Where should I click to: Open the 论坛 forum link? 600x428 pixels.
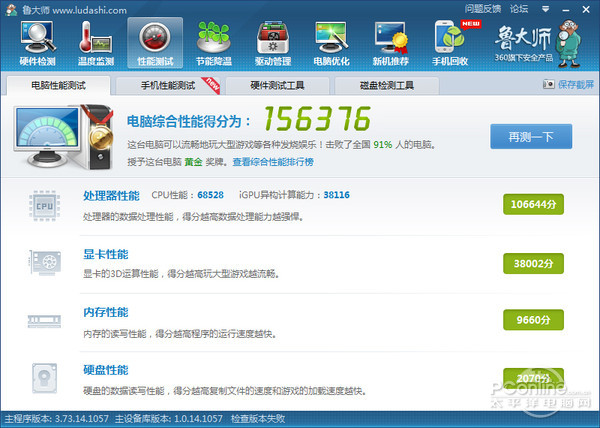tap(519, 9)
